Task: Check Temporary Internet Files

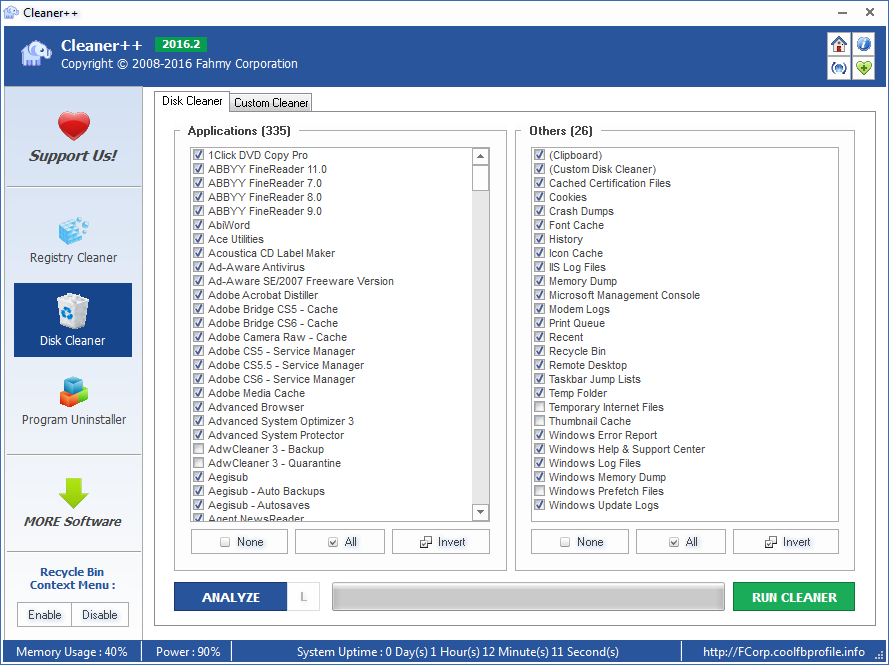Action: 540,406
